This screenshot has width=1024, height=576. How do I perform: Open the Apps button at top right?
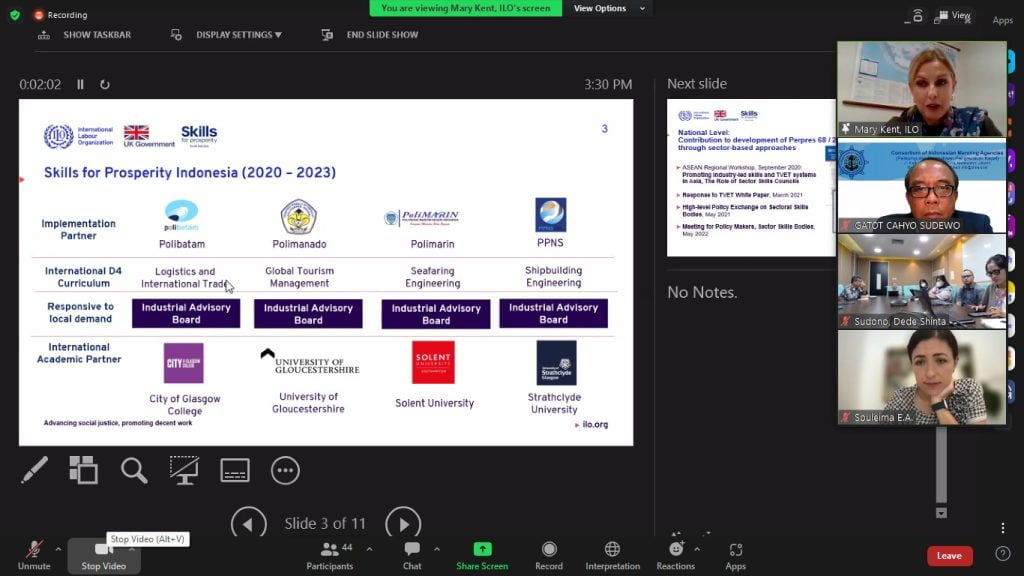coord(1002,20)
